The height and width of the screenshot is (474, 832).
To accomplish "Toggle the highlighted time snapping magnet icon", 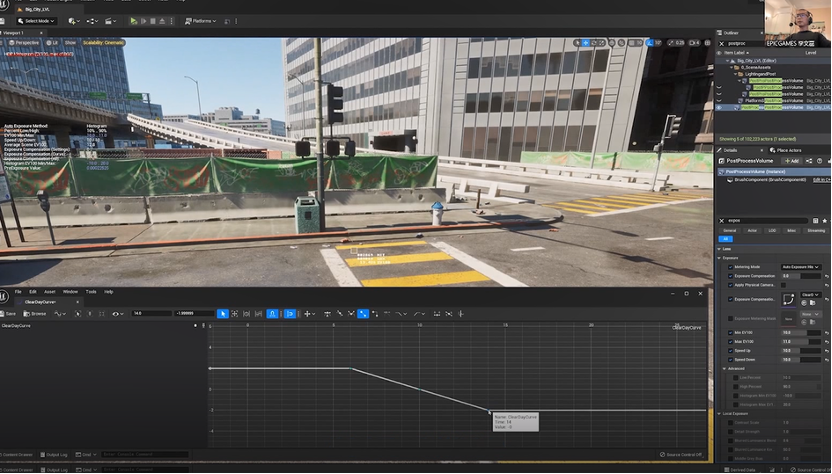I will [x=272, y=314].
